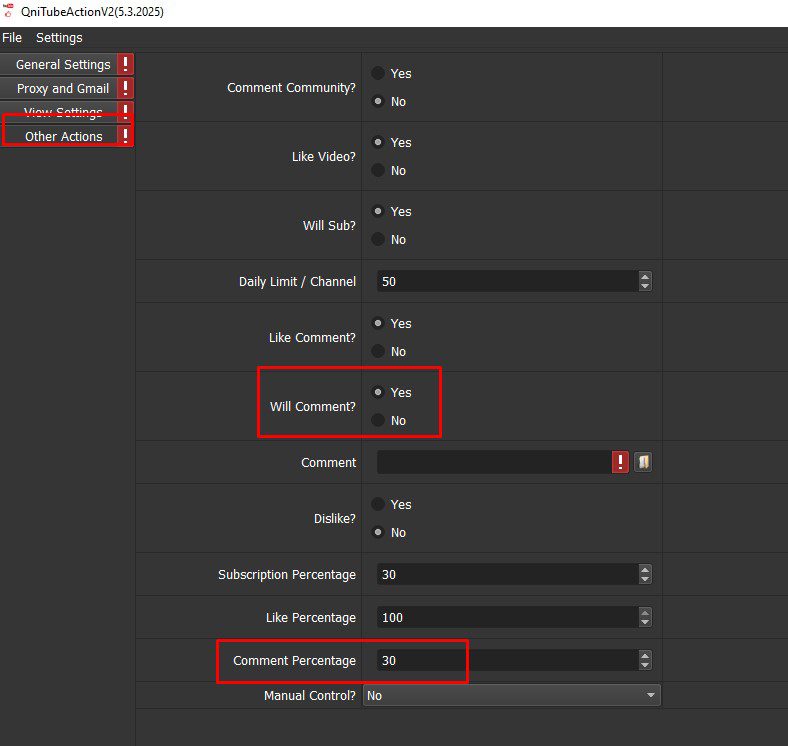The width and height of the screenshot is (788, 746).
Task: Click warning icon beside General Settings
Action: tap(125, 64)
